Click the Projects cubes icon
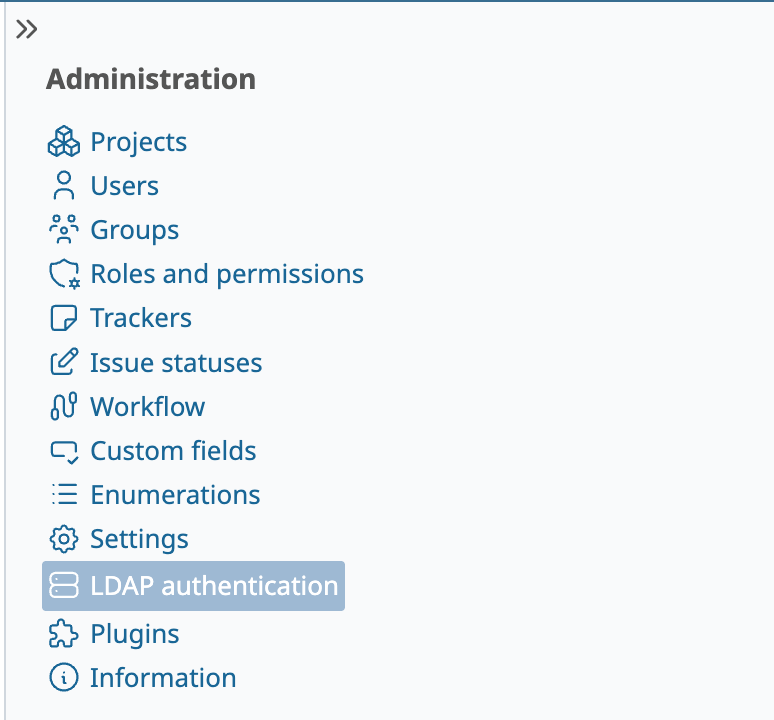The image size is (774, 720). tap(64, 142)
